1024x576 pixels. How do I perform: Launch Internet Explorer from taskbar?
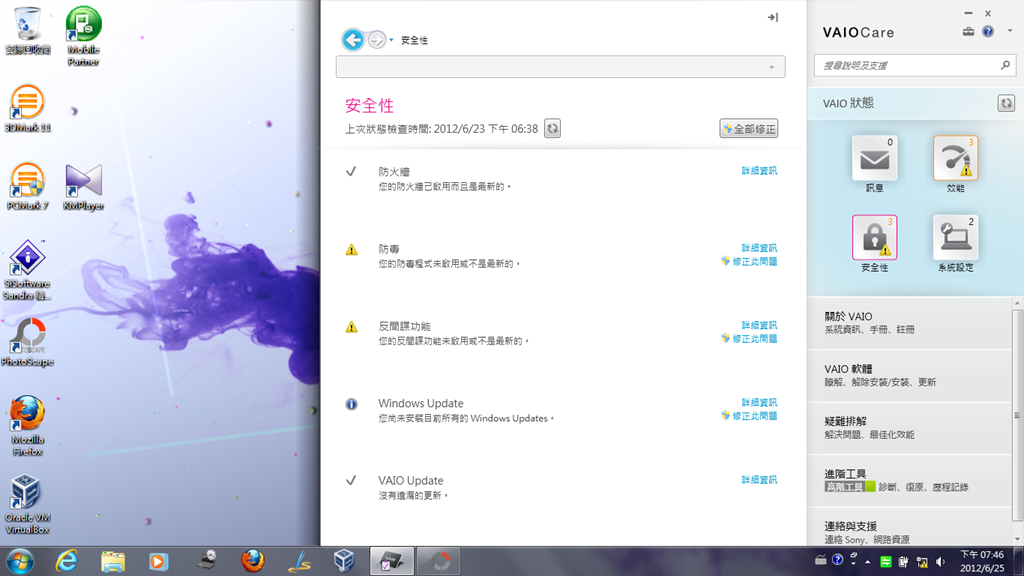pyautogui.click(x=67, y=561)
